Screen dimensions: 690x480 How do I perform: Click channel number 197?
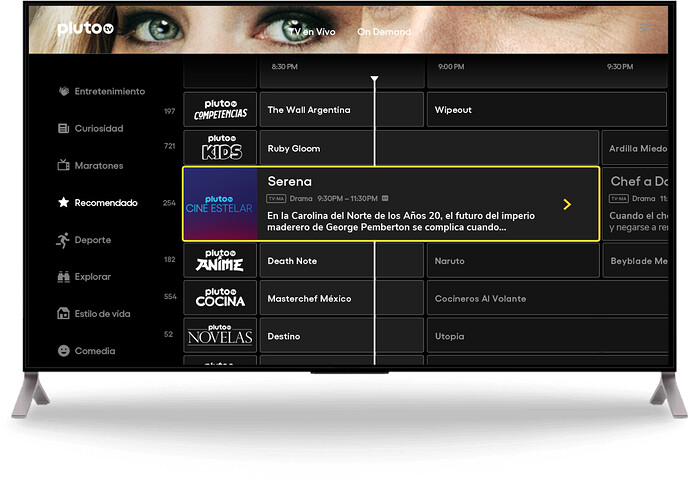169,111
